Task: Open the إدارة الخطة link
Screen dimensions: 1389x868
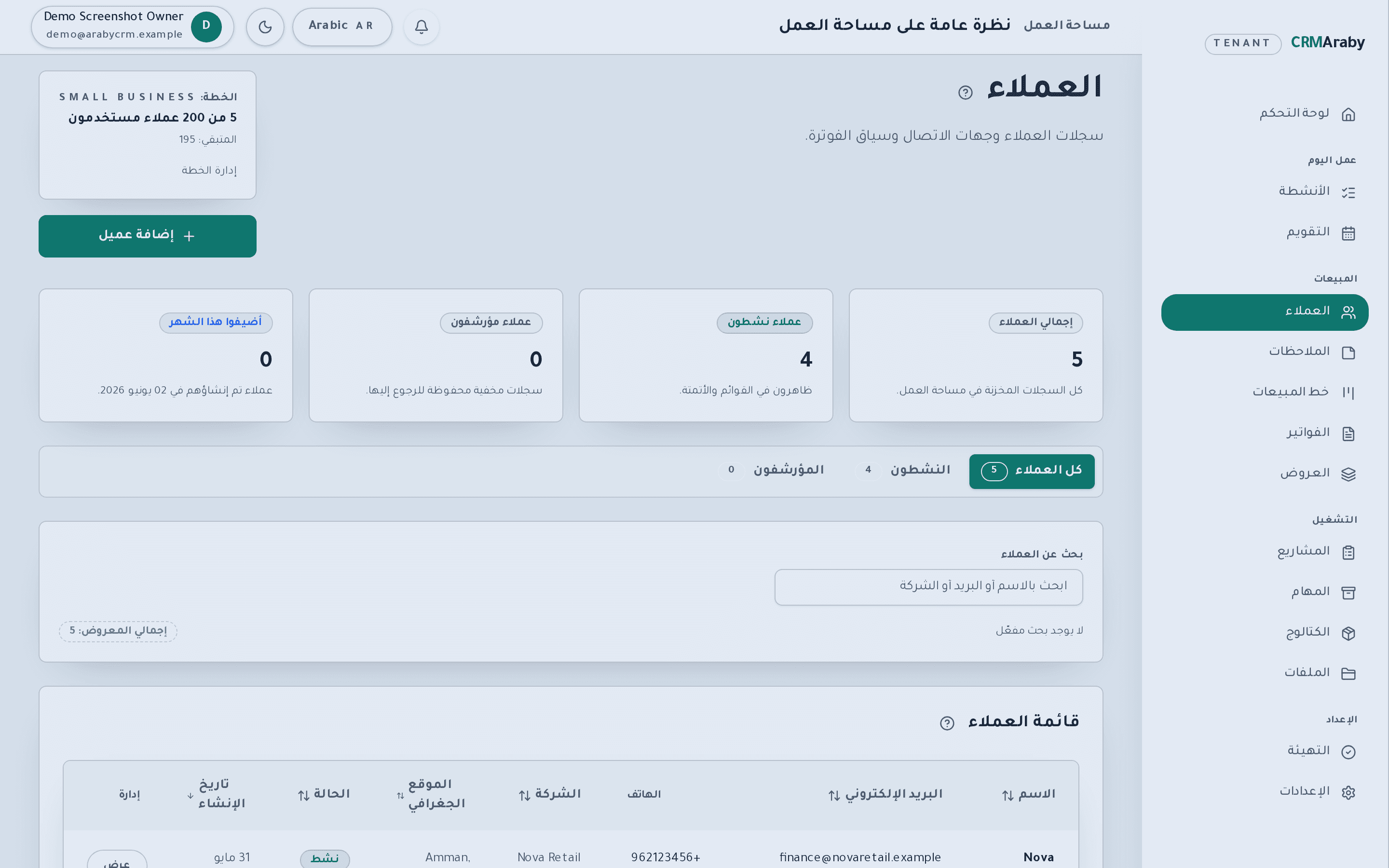Action: coord(209,171)
